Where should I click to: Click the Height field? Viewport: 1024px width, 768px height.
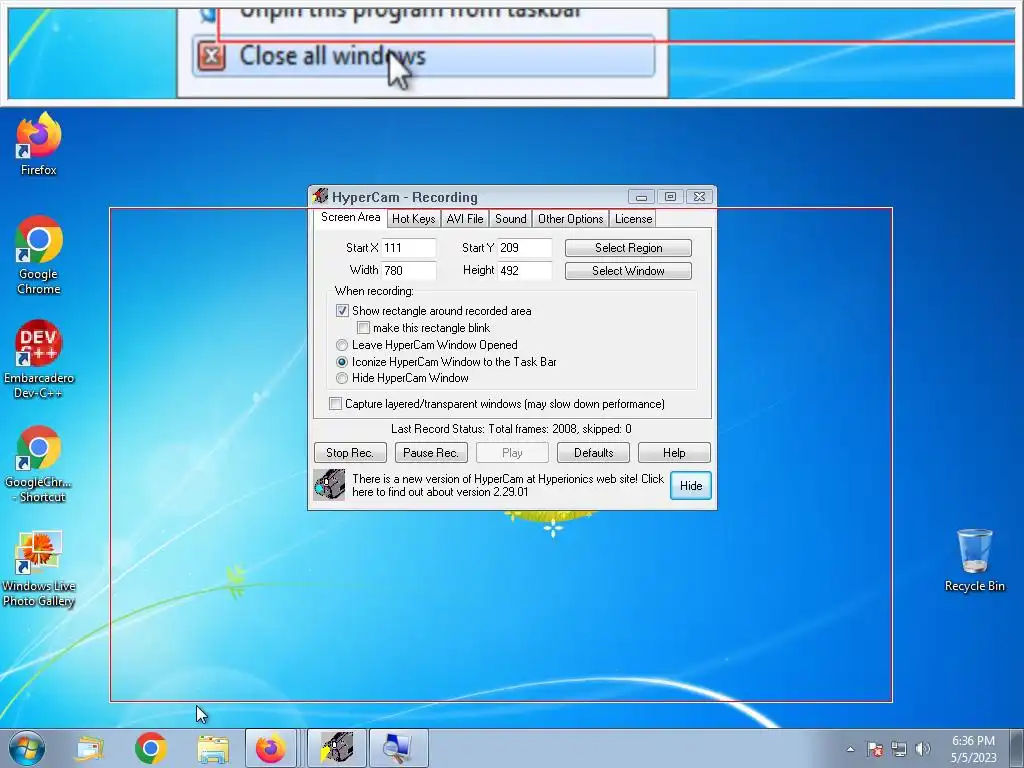[x=525, y=270]
